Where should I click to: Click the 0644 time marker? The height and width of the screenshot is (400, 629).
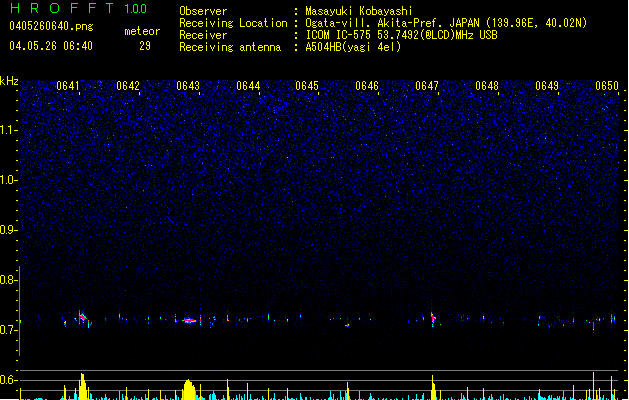[x=248, y=86]
